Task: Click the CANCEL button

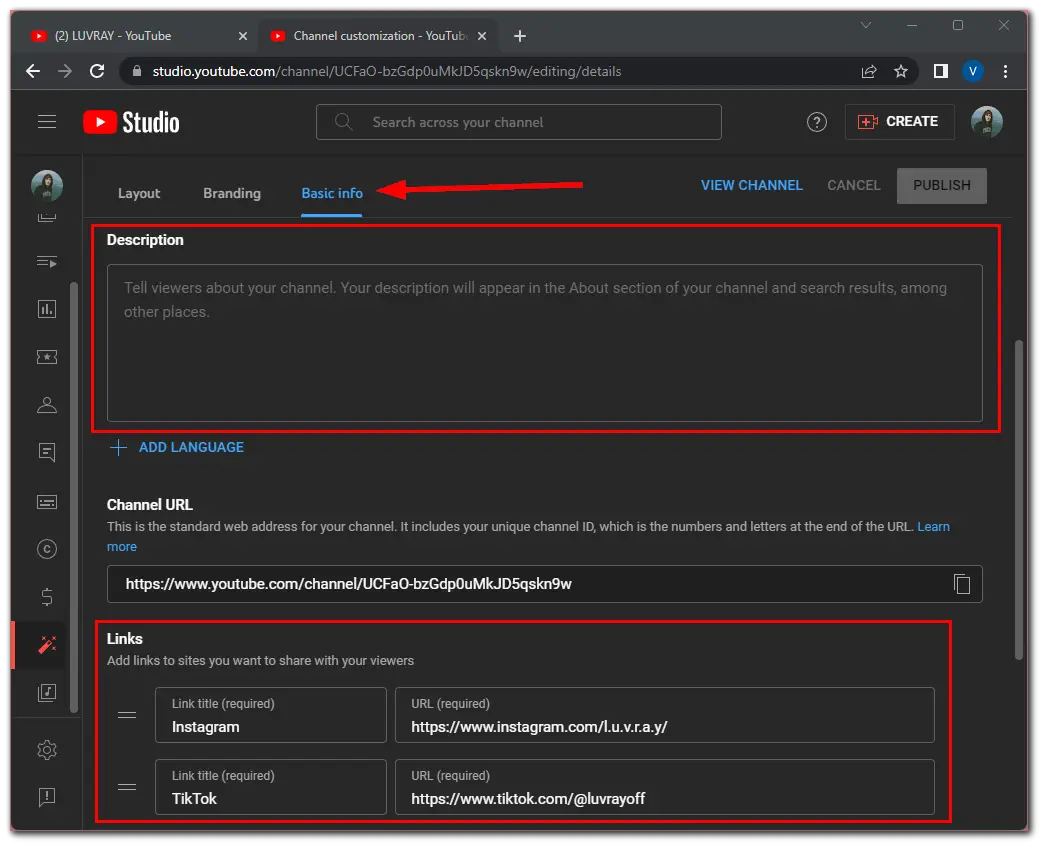Action: 854,185
